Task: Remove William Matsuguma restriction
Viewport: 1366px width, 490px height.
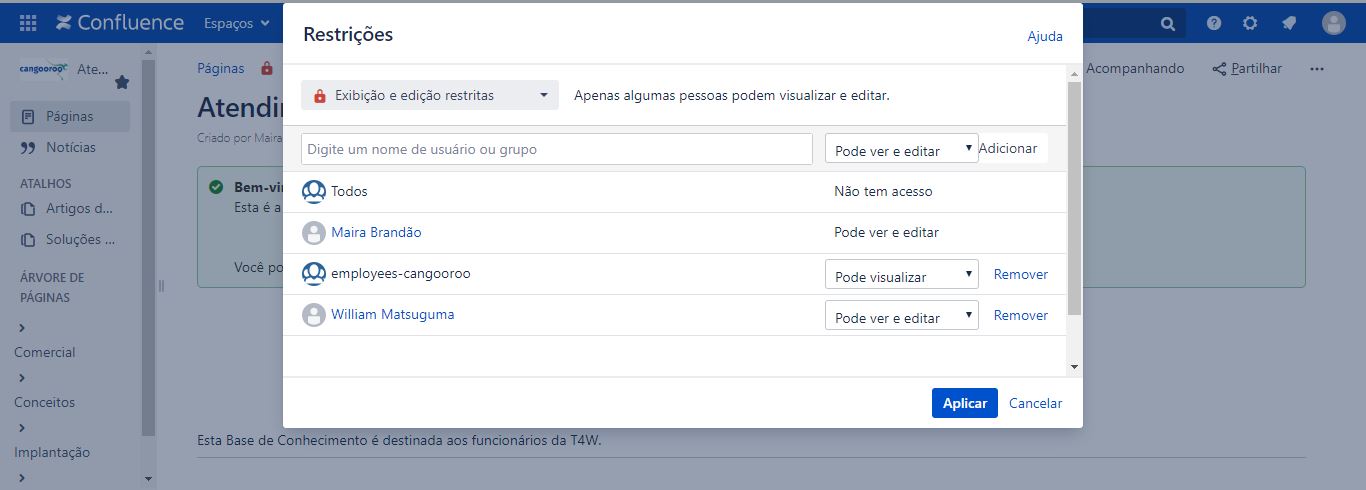Action: 1021,315
